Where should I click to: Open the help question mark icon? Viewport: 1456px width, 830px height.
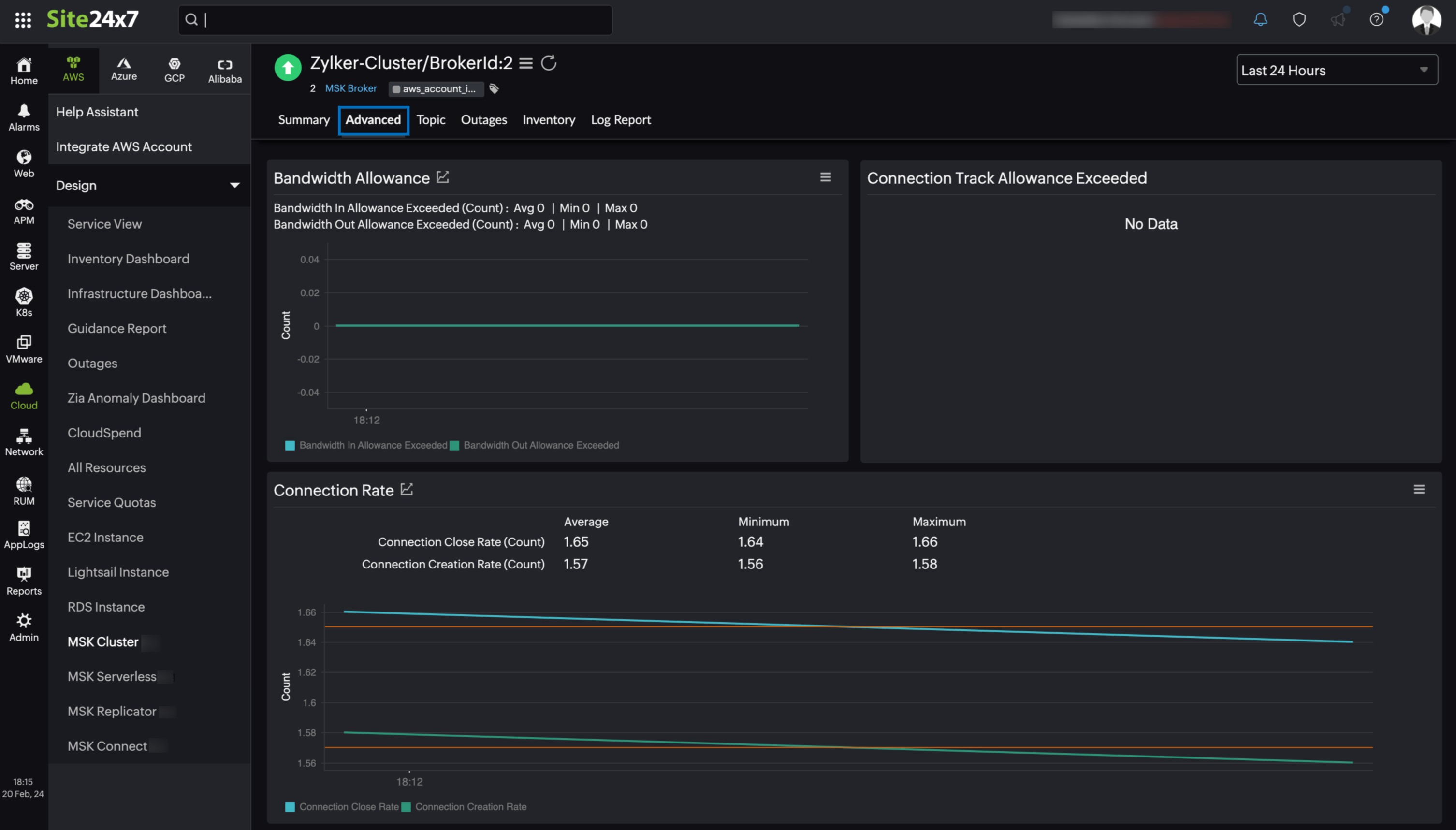[1376, 20]
